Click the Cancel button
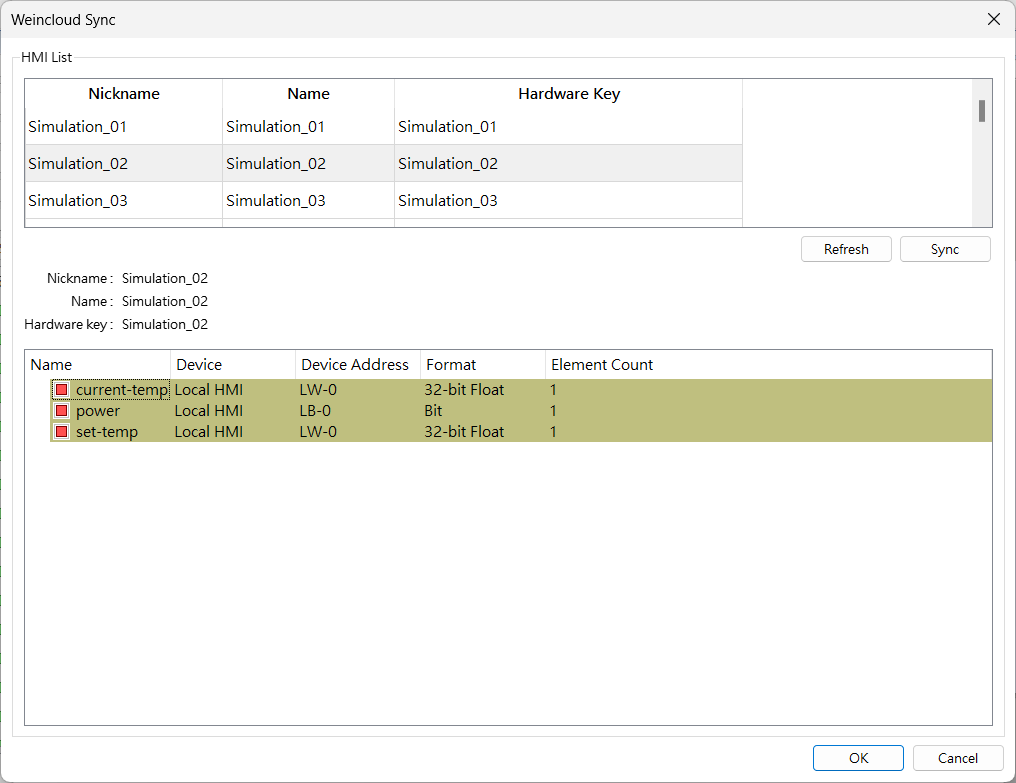This screenshot has height=783, width=1016. 958,758
